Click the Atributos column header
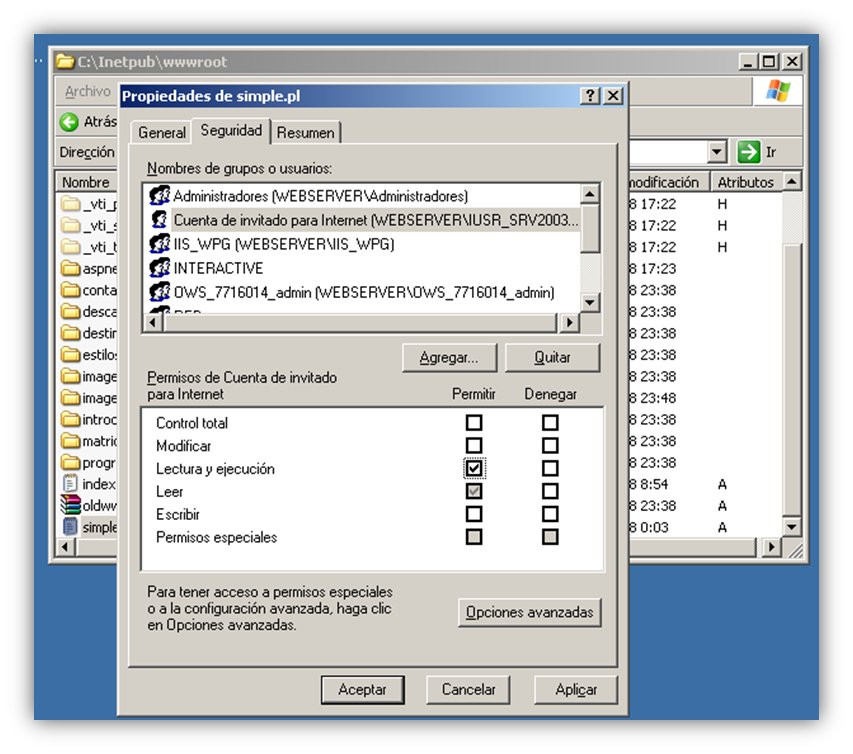This screenshot has height=754, width=853. tap(746, 182)
